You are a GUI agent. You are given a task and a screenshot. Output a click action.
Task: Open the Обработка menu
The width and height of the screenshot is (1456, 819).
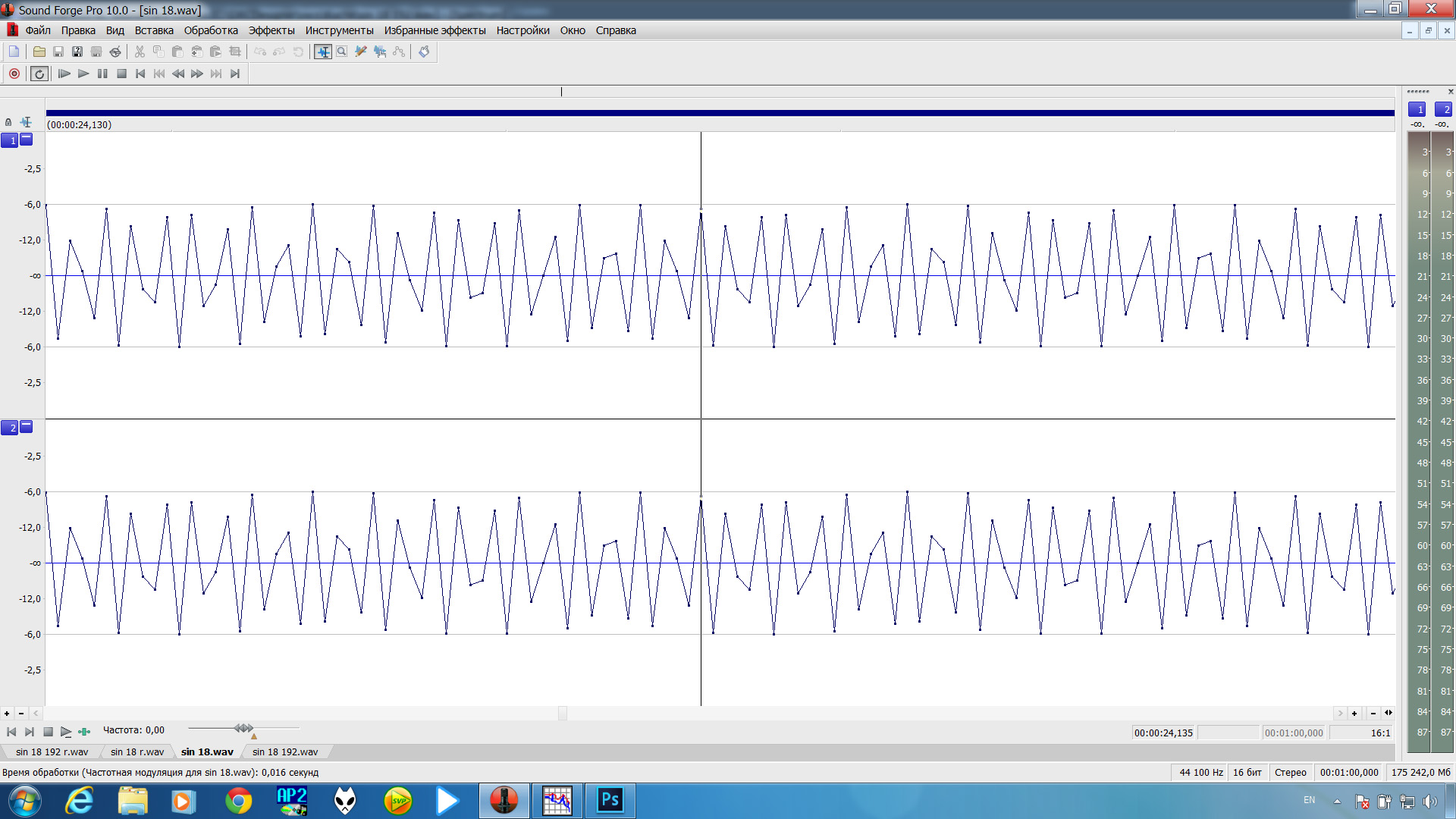[x=210, y=30]
